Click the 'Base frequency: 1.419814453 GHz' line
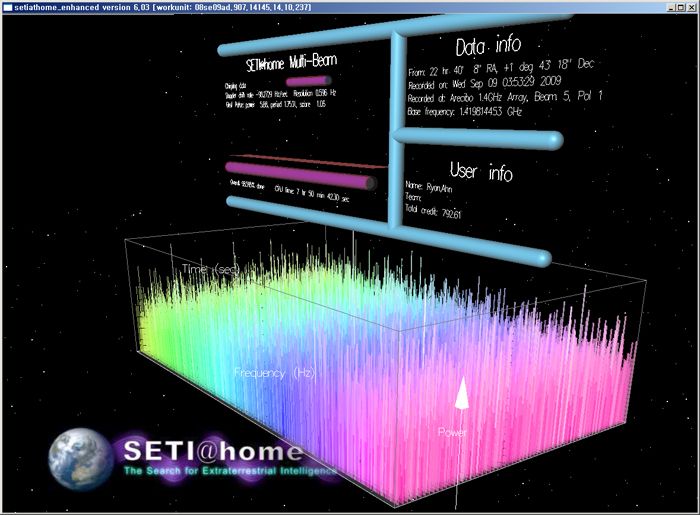 464,111
